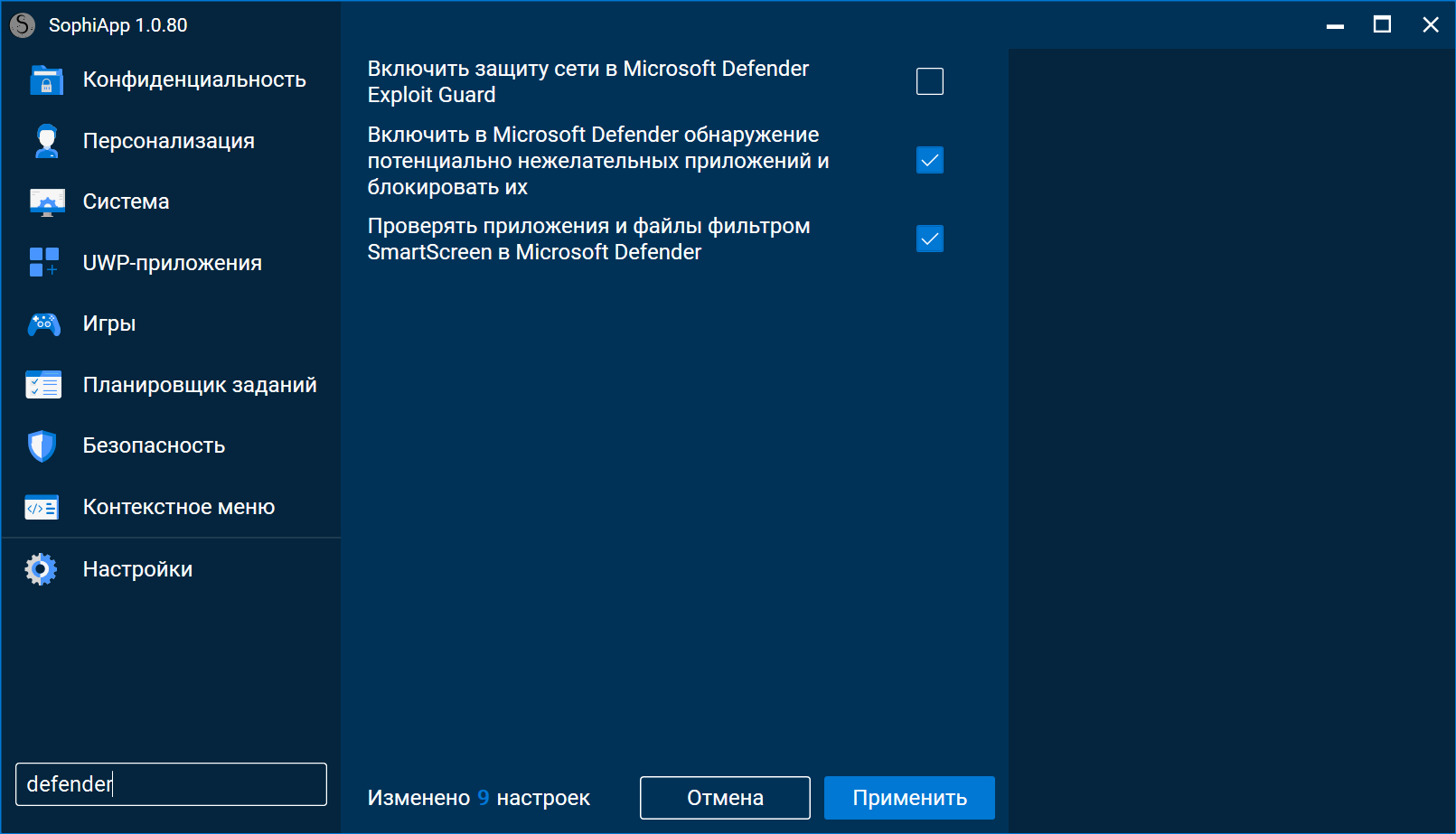Open the Безопасность section
The height and width of the screenshot is (834, 1456).
point(155,445)
